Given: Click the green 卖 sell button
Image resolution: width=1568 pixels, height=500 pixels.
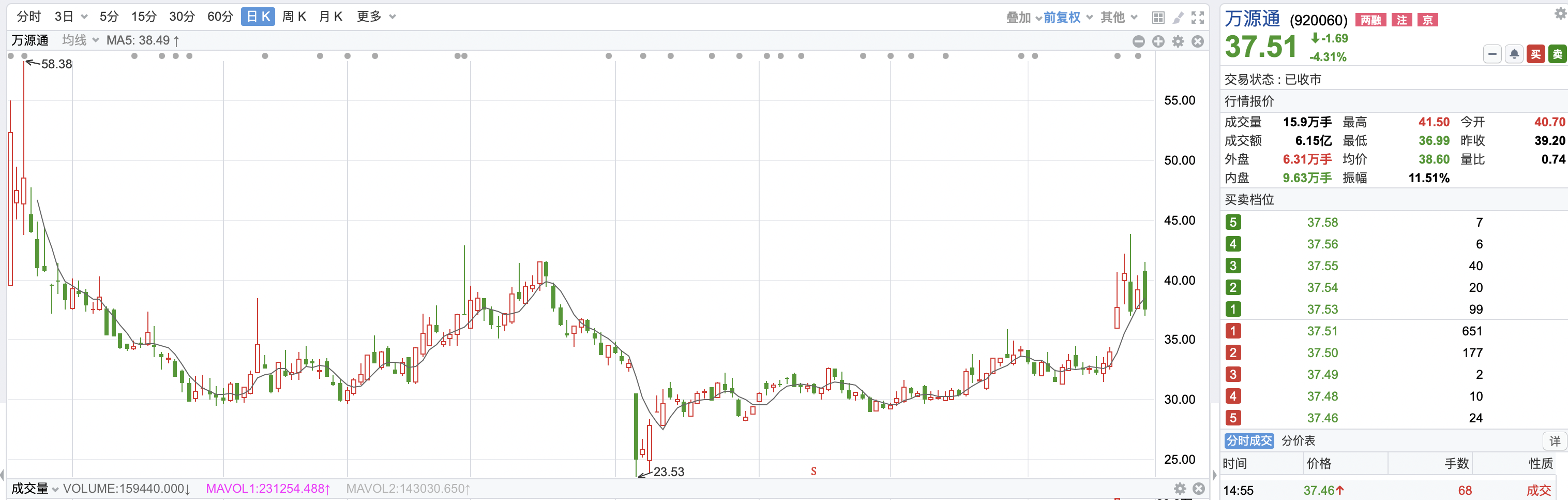Looking at the screenshot, I should tap(1557, 55).
